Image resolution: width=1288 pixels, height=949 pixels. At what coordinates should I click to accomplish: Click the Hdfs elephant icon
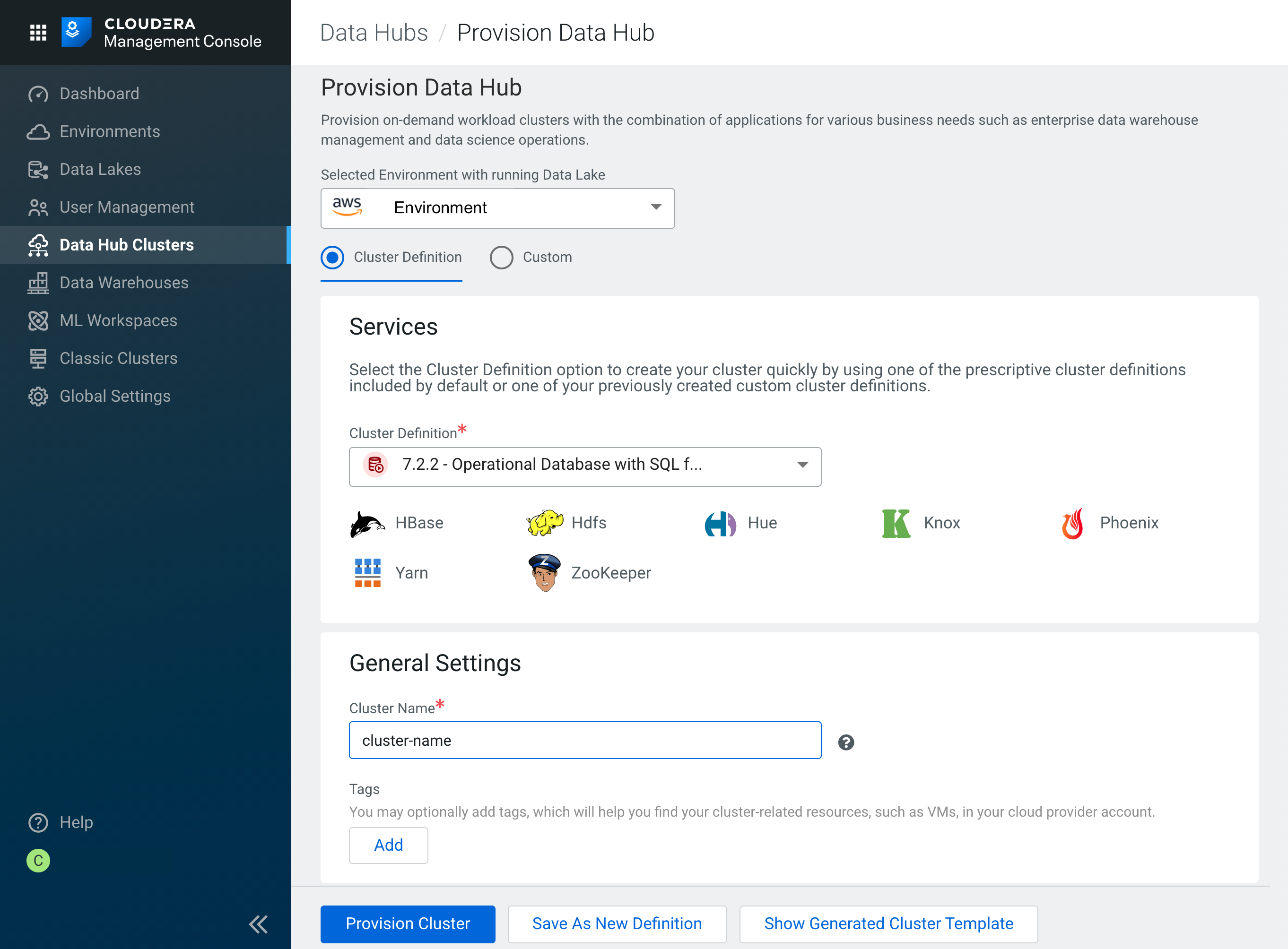[x=544, y=523]
